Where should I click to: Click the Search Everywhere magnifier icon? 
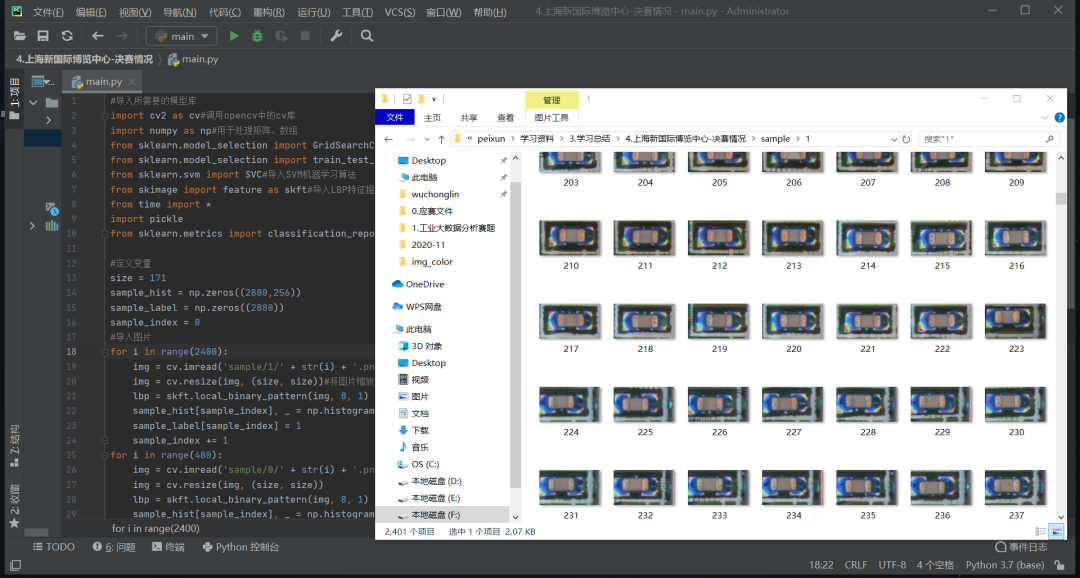[x=367, y=36]
